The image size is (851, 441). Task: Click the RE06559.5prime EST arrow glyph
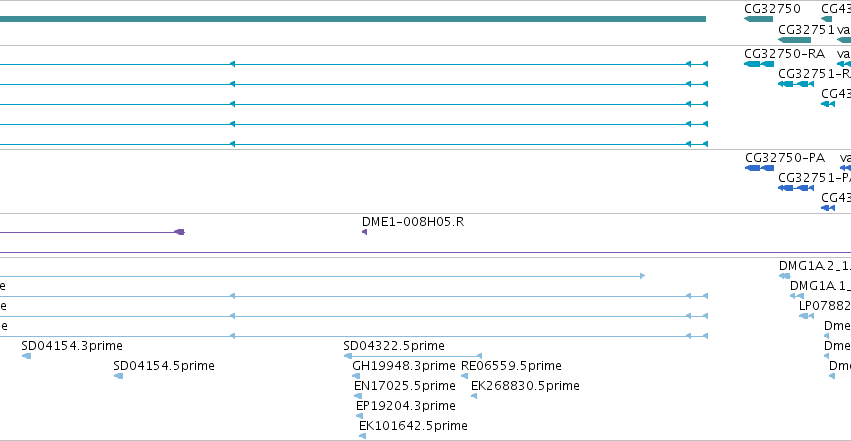pyautogui.click(x=464, y=376)
